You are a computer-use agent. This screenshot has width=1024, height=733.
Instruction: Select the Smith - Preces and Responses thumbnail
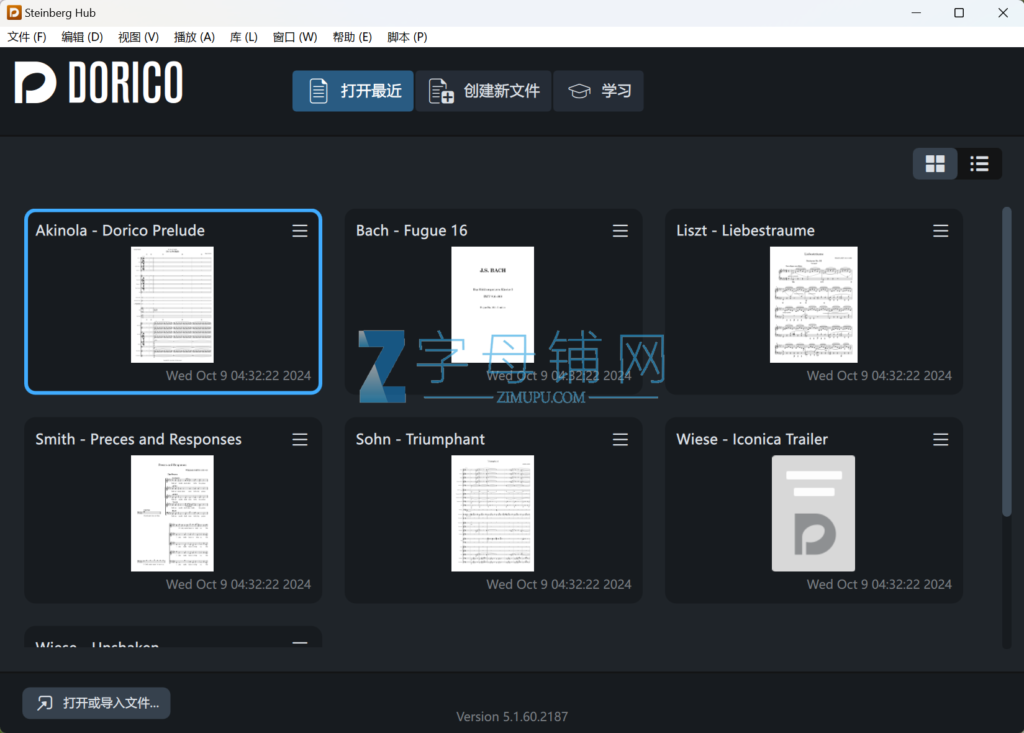pos(172,513)
